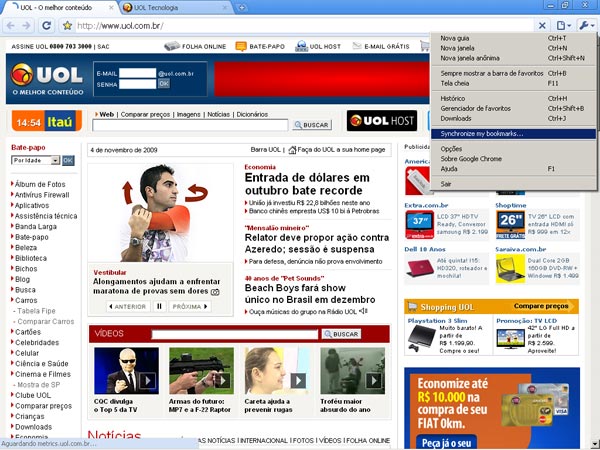Click Compare preços in Shopping UOL
The height and width of the screenshot is (450, 600).
[x=541, y=306]
